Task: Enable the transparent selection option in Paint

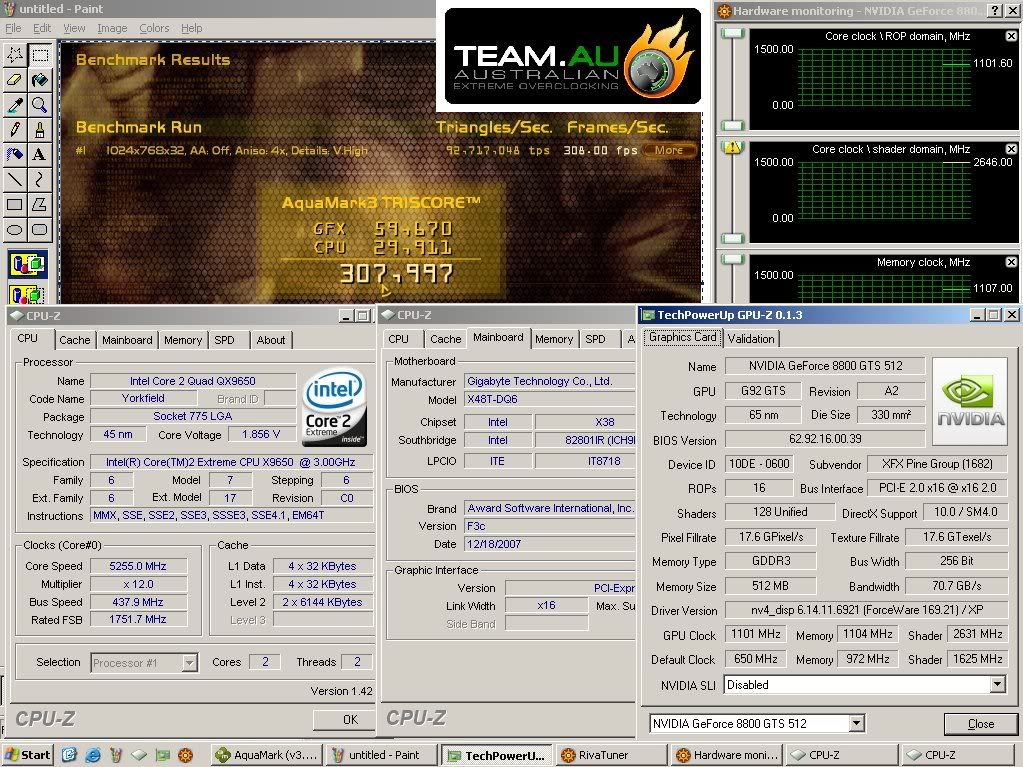Action: point(27,293)
